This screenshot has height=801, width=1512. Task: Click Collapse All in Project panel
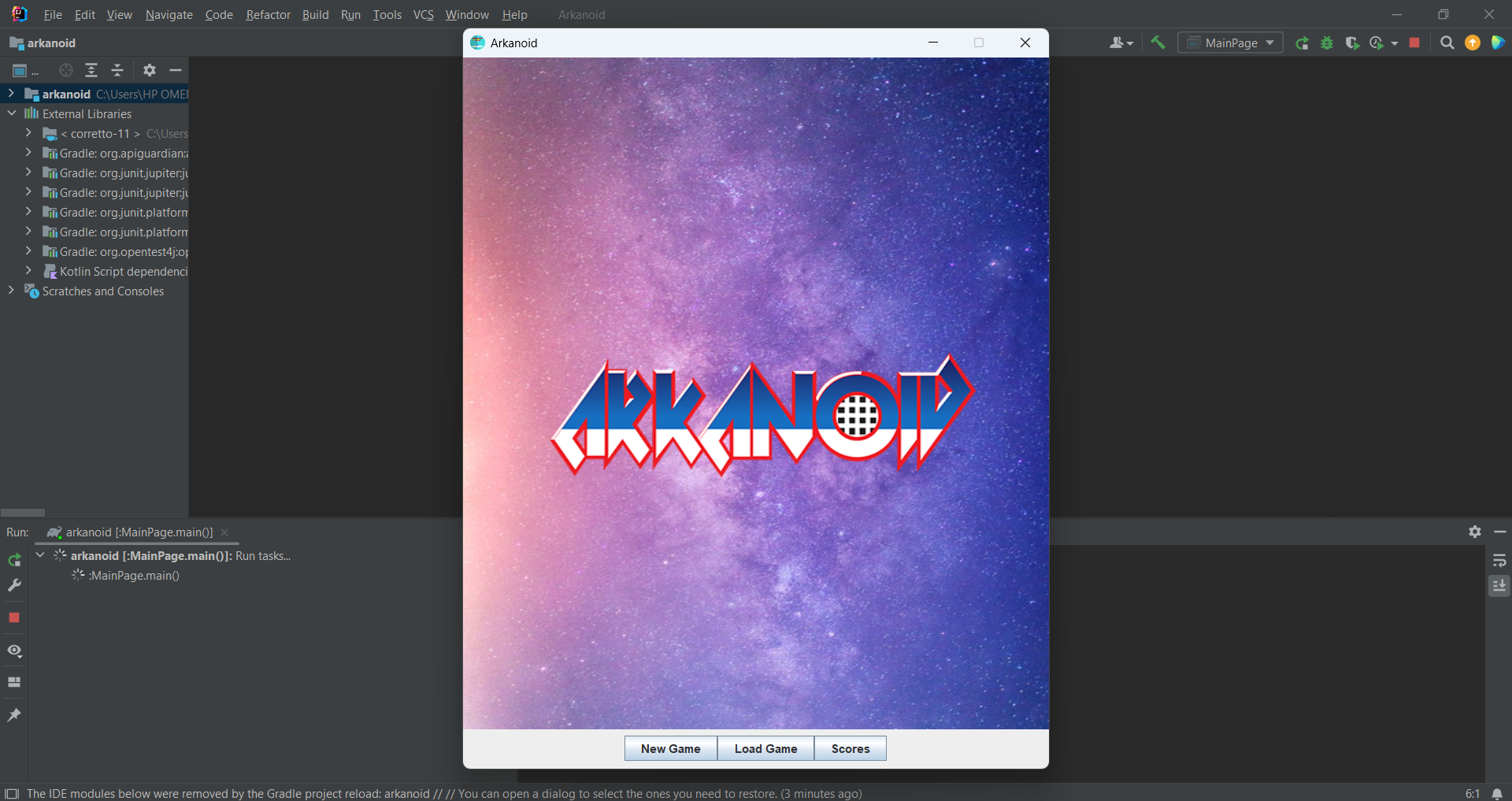(117, 70)
